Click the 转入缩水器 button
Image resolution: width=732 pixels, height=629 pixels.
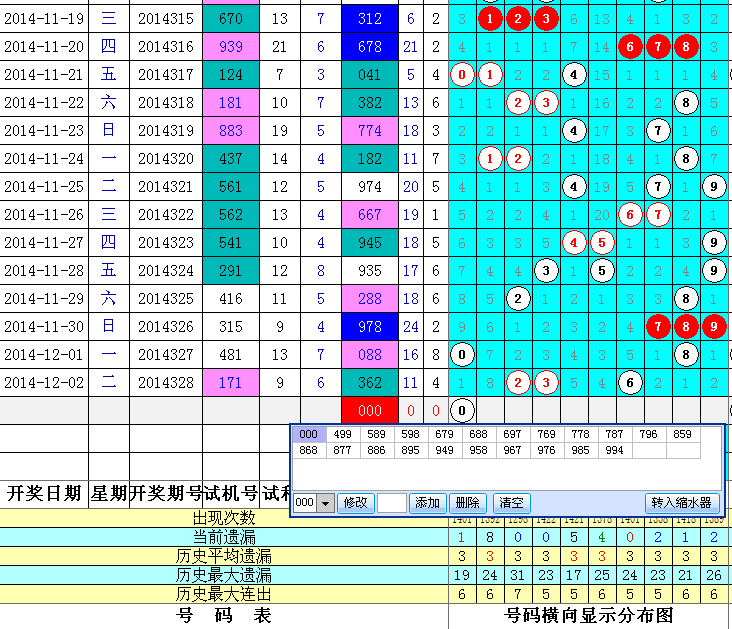pos(681,503)
